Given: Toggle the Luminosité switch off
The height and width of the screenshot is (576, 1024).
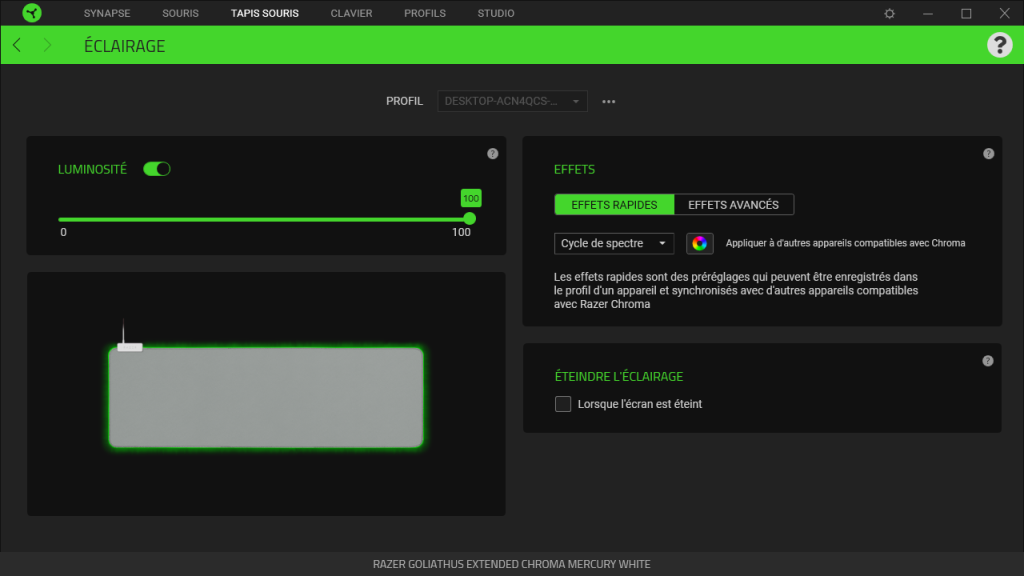Looking at the screenshot, I should tap(157, 169).
